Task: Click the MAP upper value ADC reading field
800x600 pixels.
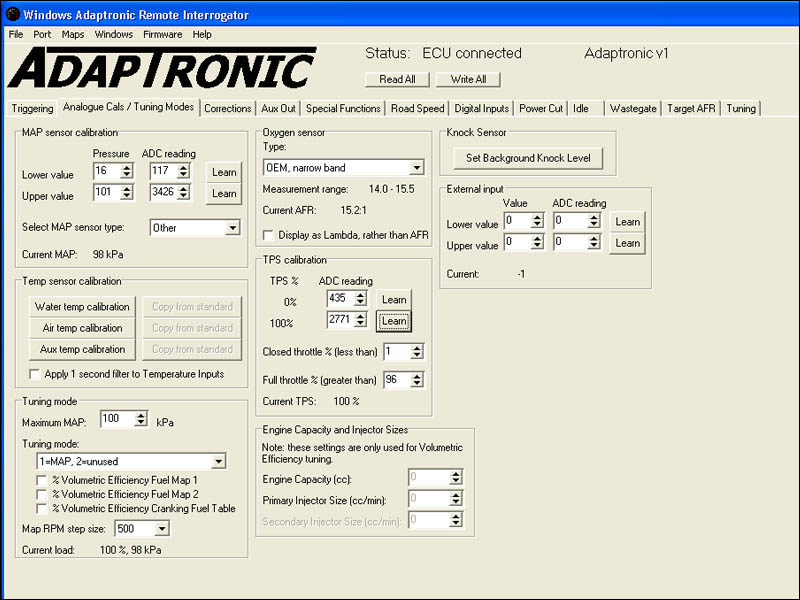Action: coord(163,192)
